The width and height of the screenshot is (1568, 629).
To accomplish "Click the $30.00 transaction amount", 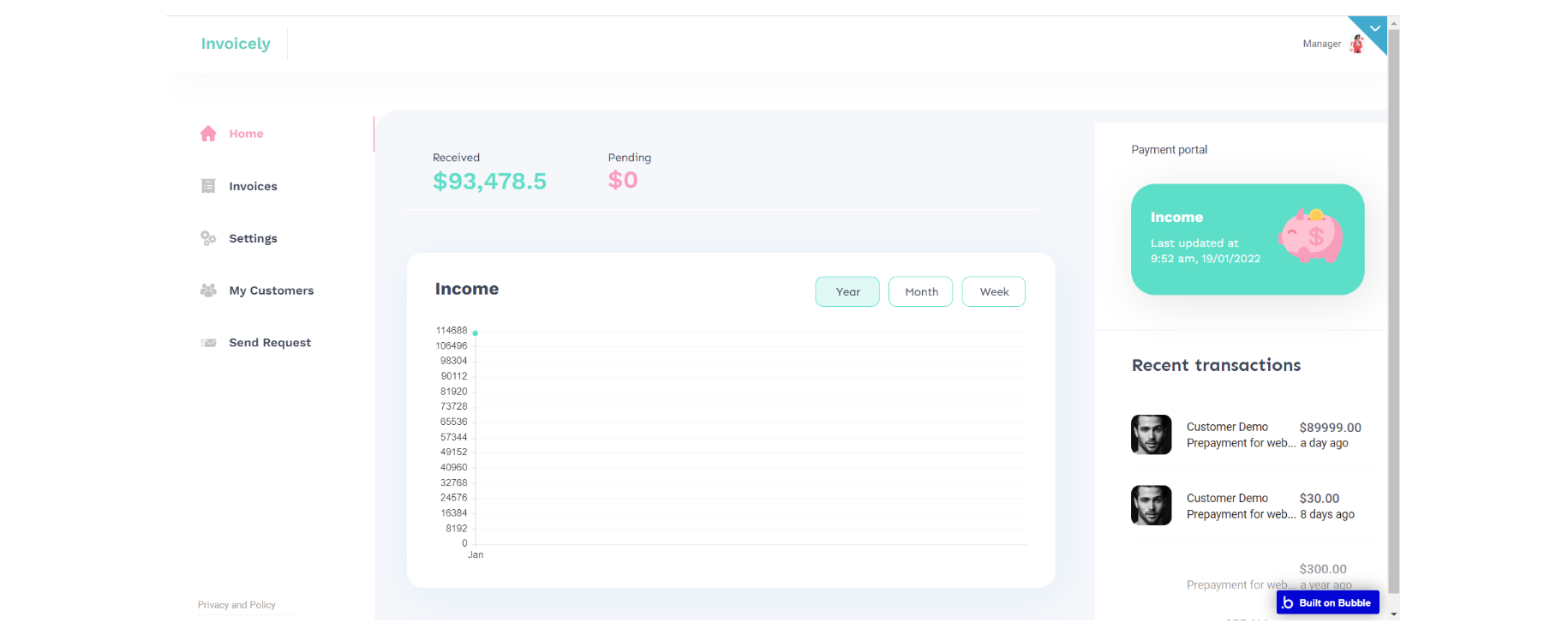I will pyautogui.click(x=1320, y=498).
